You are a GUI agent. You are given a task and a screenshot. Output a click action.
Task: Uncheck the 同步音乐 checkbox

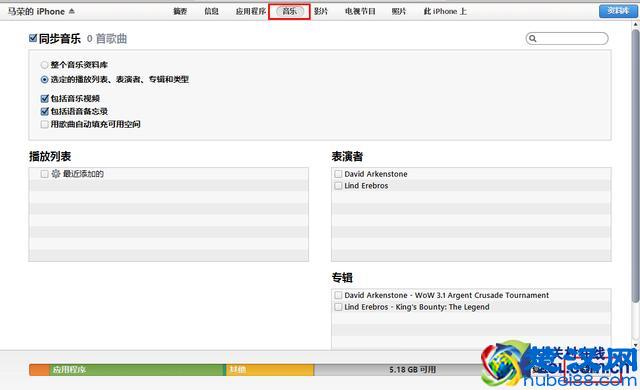tap(33, 38)
